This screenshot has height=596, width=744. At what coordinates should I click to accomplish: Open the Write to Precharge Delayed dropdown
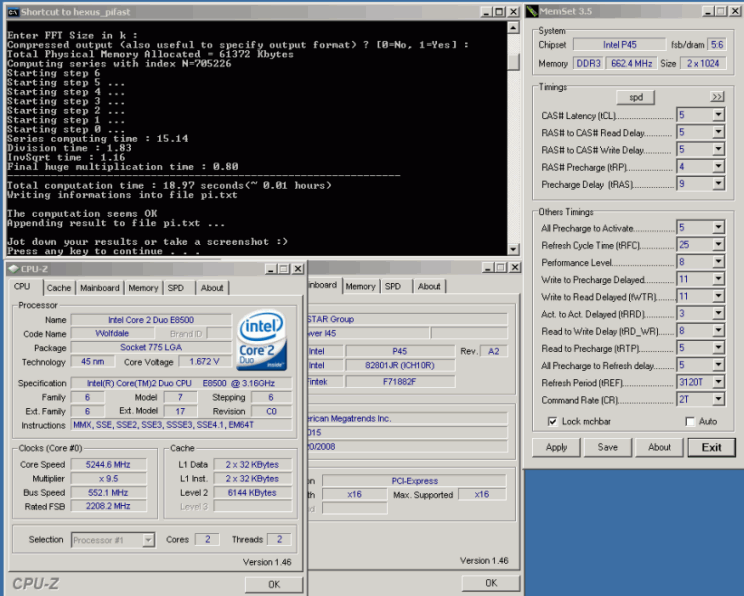tap(718, 279)
